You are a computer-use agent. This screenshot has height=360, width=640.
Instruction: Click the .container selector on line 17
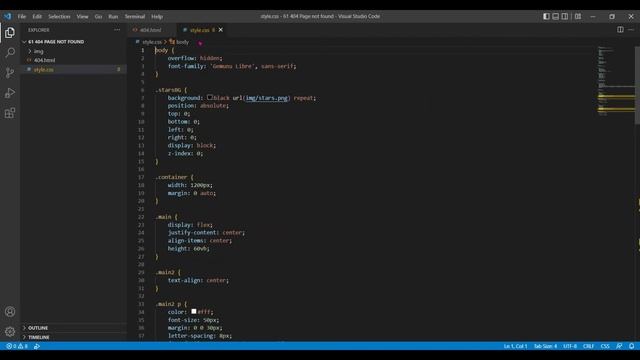[x=171, y=177]
